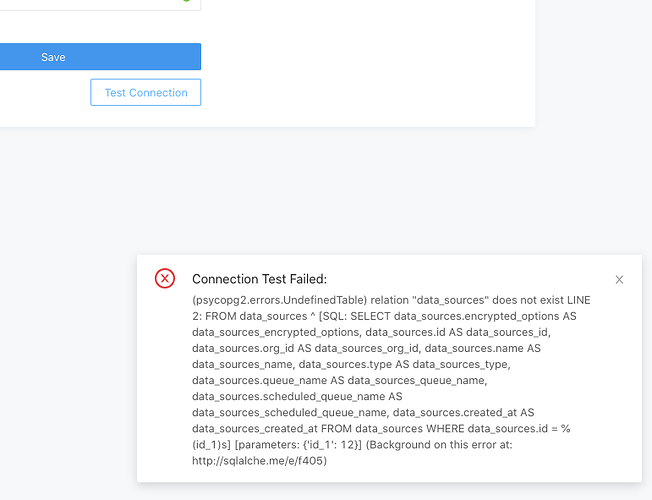Dismiss the Connection Test Failed notification
The image size is (652, 500).
(x=619, y=280)
